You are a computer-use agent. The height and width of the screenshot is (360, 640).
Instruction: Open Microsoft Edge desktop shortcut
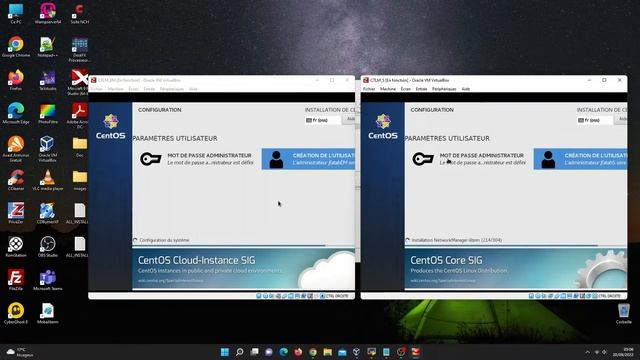pos(16,113)
